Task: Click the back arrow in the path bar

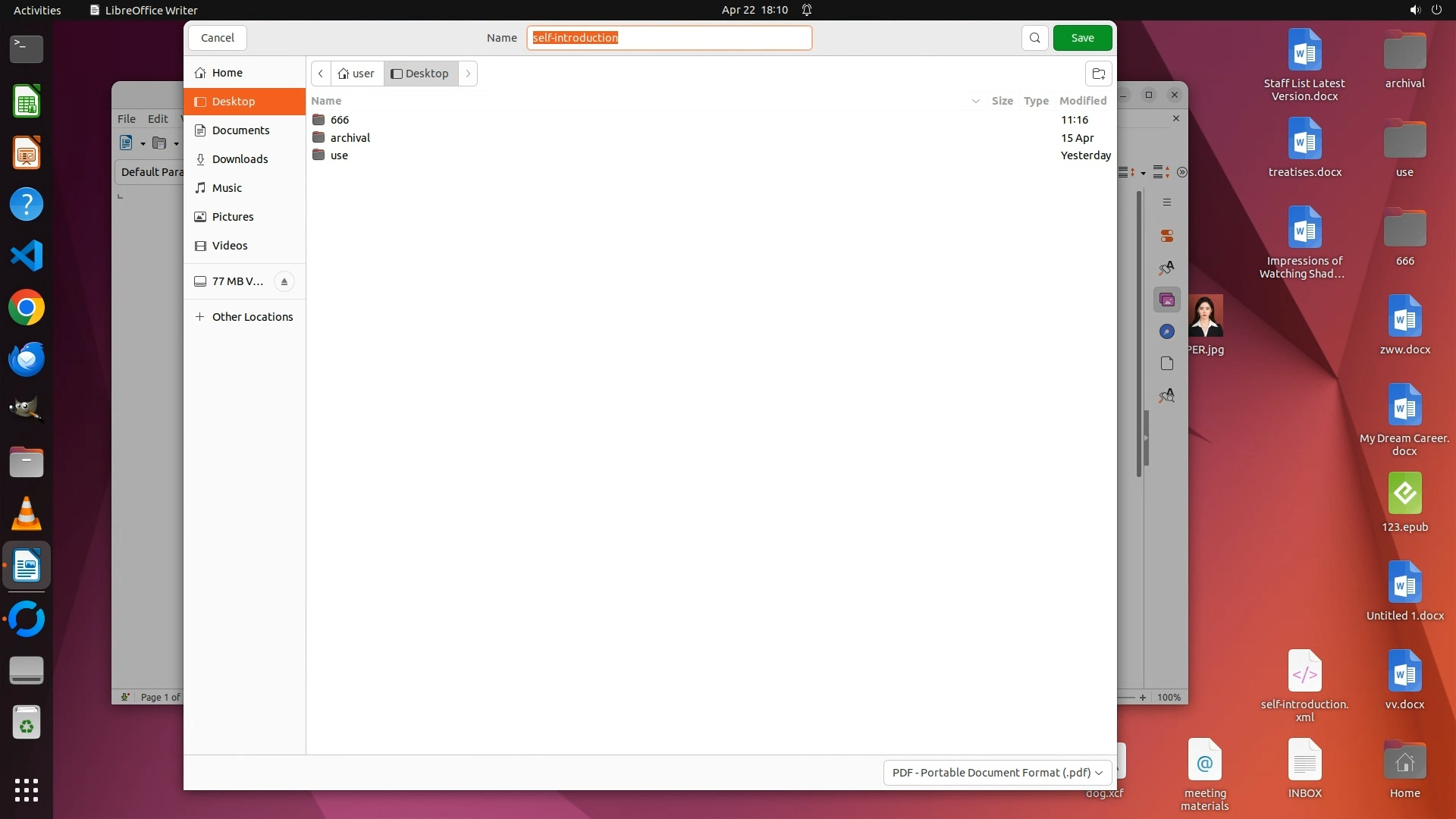Action: [x=321, y=74]
